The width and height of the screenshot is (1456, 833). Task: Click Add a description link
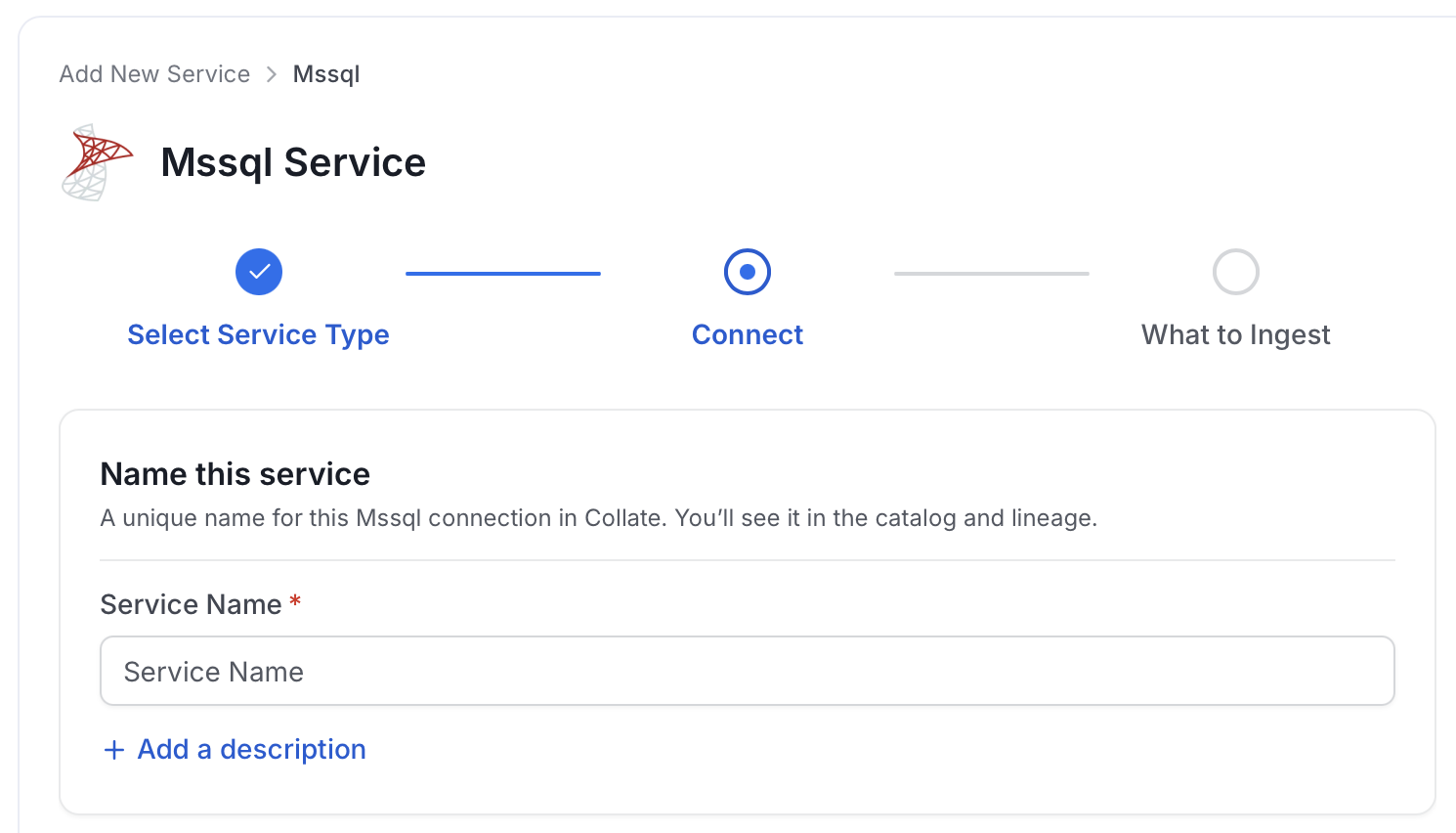(251, 749)
